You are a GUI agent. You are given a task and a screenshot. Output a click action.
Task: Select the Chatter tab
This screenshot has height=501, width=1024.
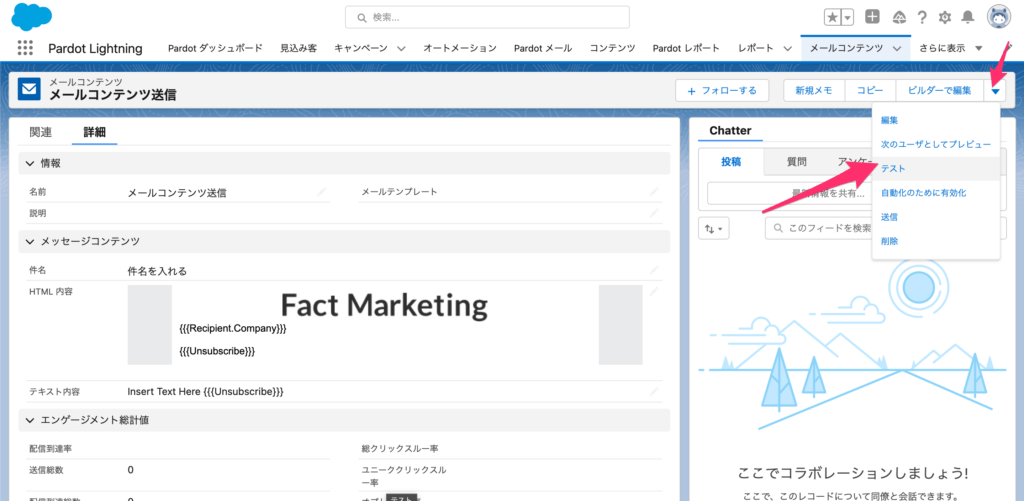[x=730, y=131]
